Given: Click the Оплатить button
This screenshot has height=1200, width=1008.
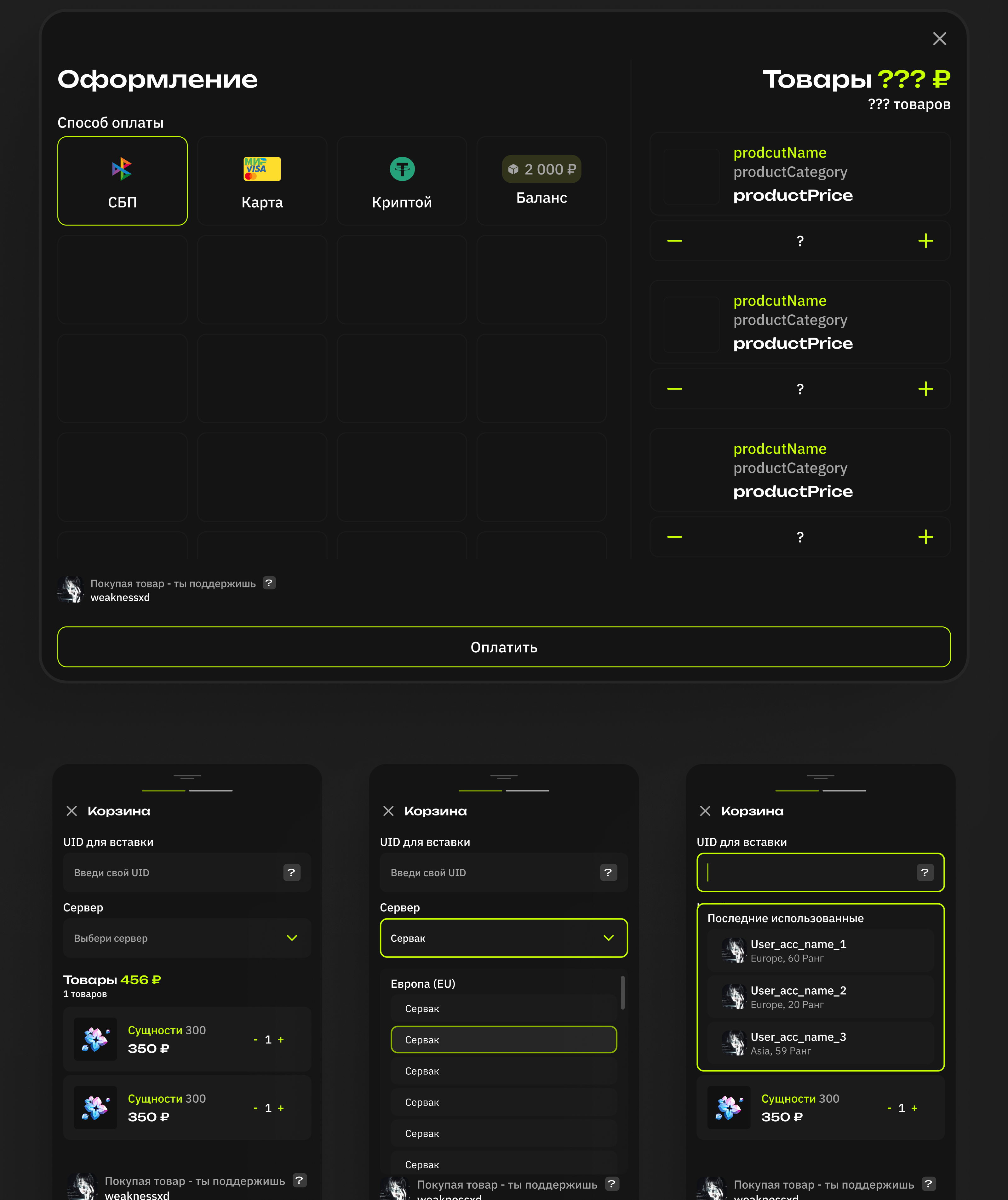Looking at the screenshot, I should [x=503, y=647].
